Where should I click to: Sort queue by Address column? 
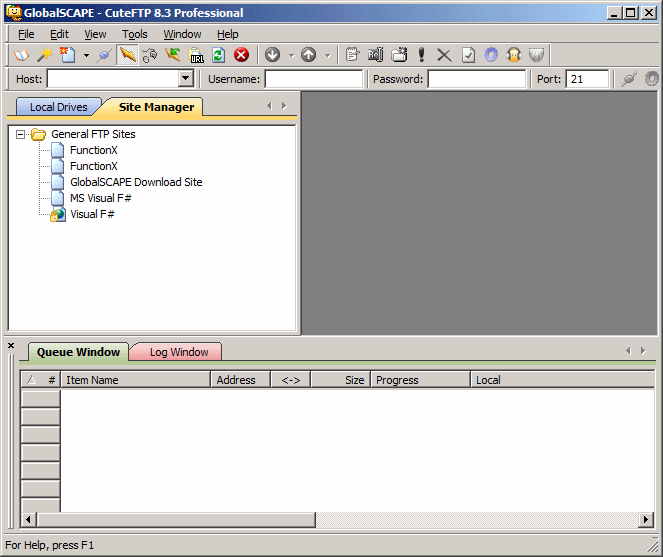240,380
